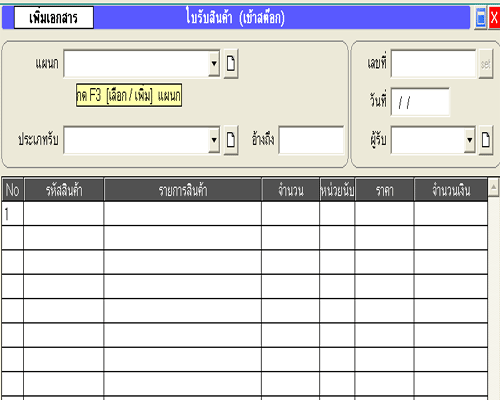Click the จำนวนเงิน column header
The image size is (500, 400).
(x=451, y=190)
